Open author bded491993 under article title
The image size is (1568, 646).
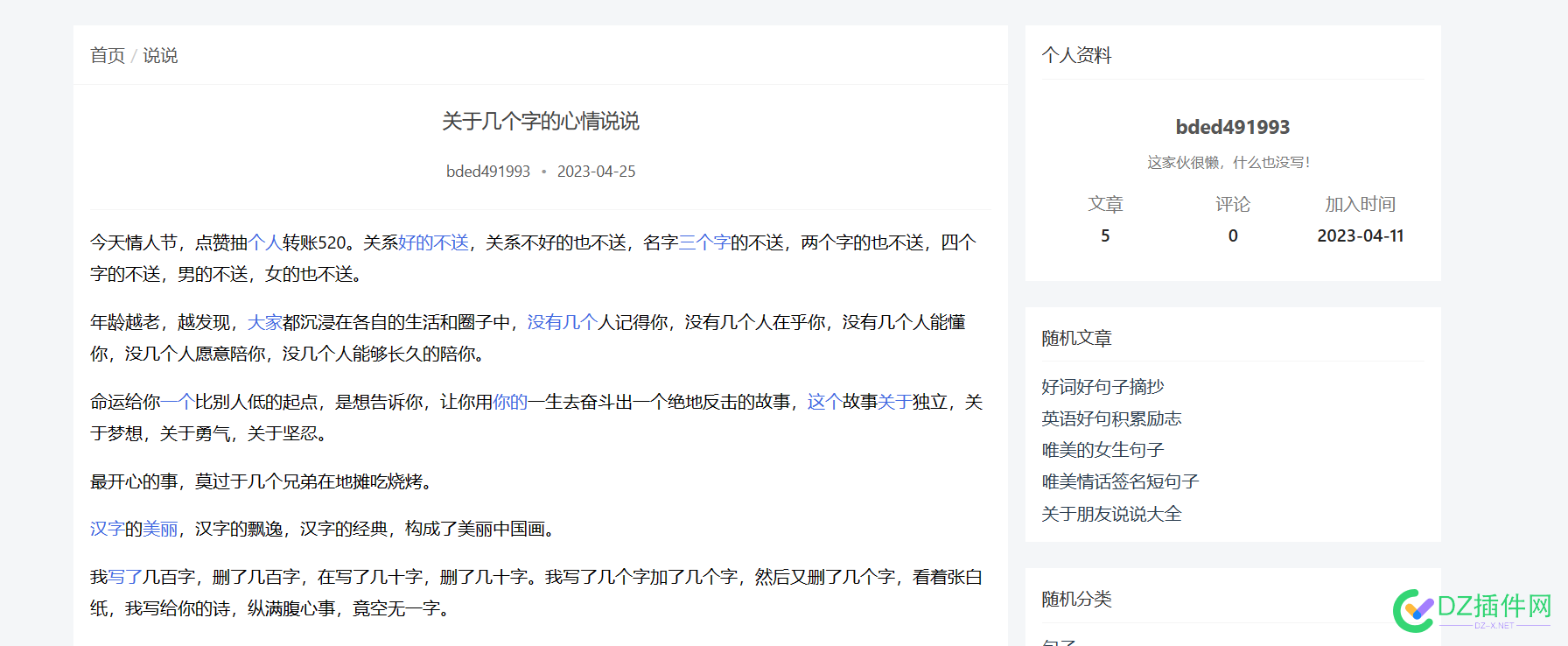[x=488, y=172]
